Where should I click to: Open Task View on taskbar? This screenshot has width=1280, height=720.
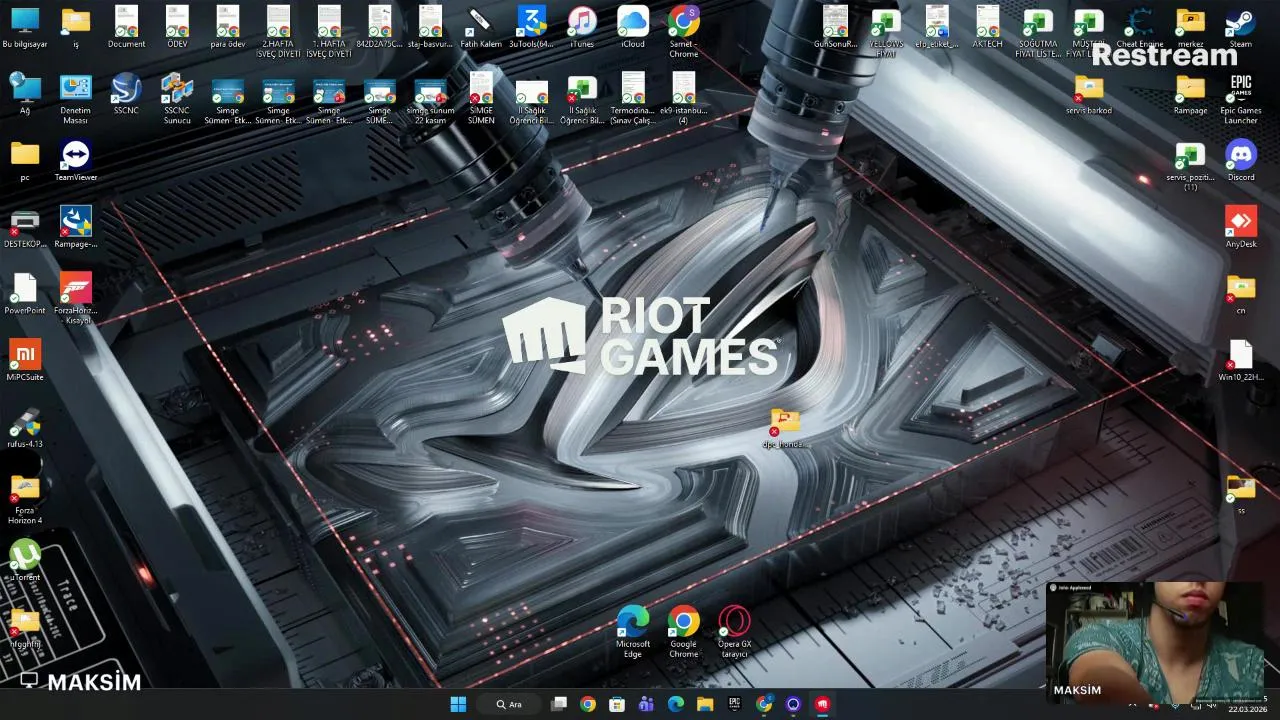point(559,704)
